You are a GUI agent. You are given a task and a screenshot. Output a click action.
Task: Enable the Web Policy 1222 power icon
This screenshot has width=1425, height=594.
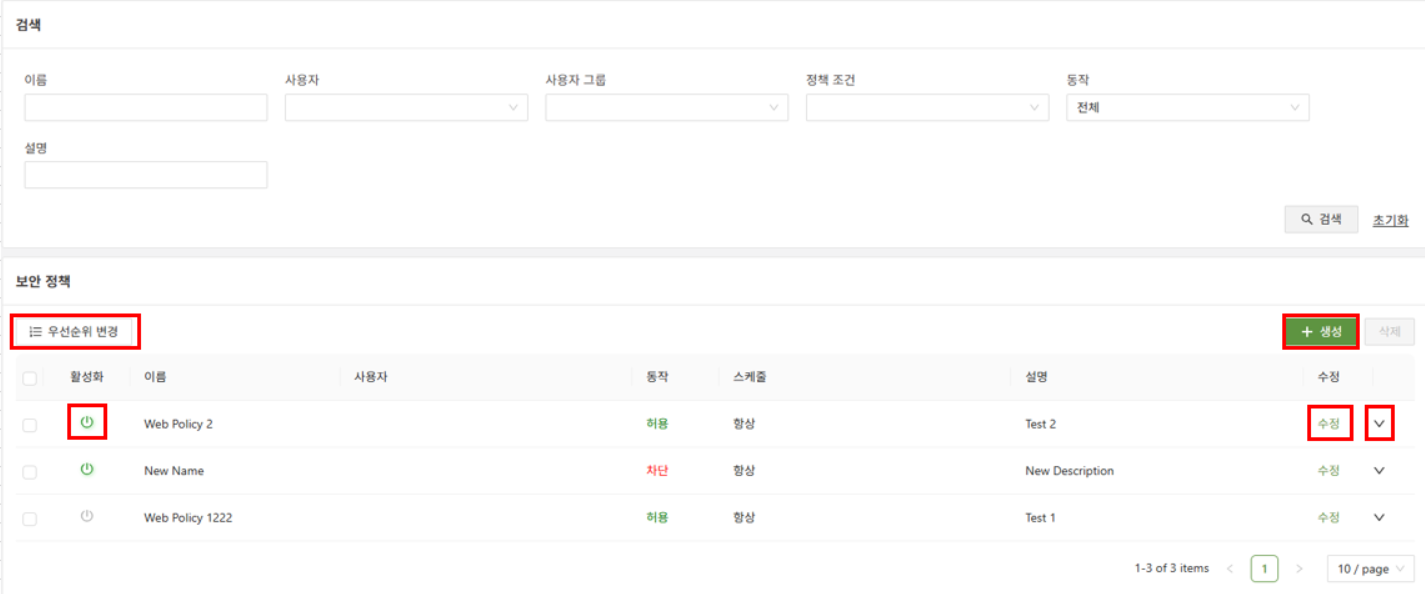(x=87, y=517)
